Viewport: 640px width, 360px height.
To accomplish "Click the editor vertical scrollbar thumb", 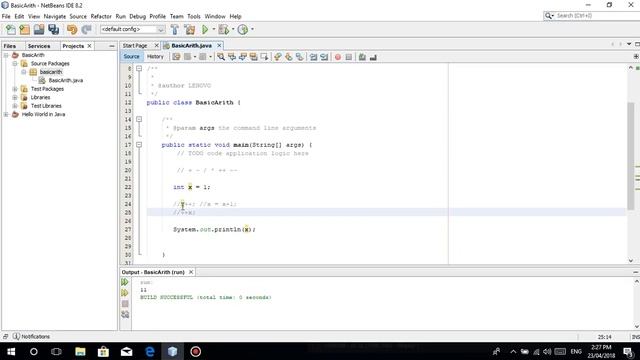I will [x=631, y=155].
